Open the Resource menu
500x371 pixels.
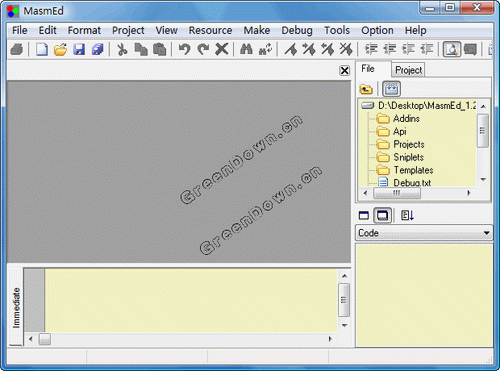coord(210,30)
